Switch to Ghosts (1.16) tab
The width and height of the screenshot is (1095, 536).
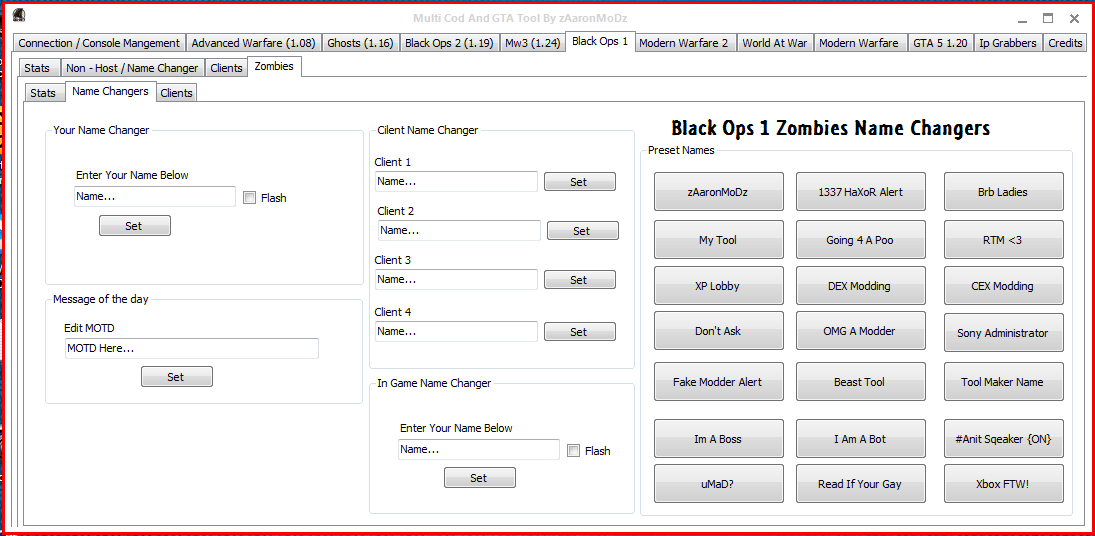360,43
